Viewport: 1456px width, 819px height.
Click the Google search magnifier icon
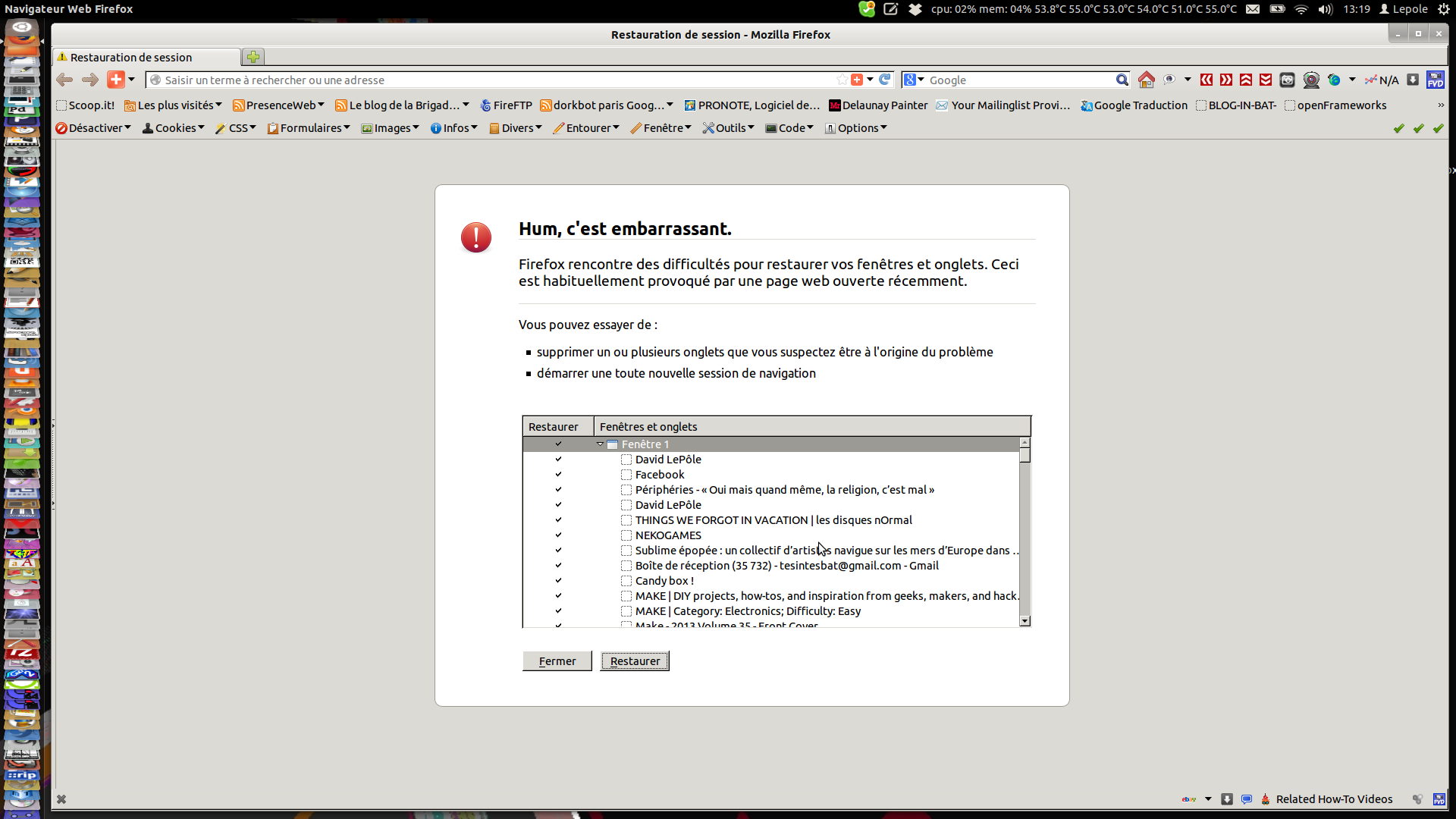coord(1122,80)
